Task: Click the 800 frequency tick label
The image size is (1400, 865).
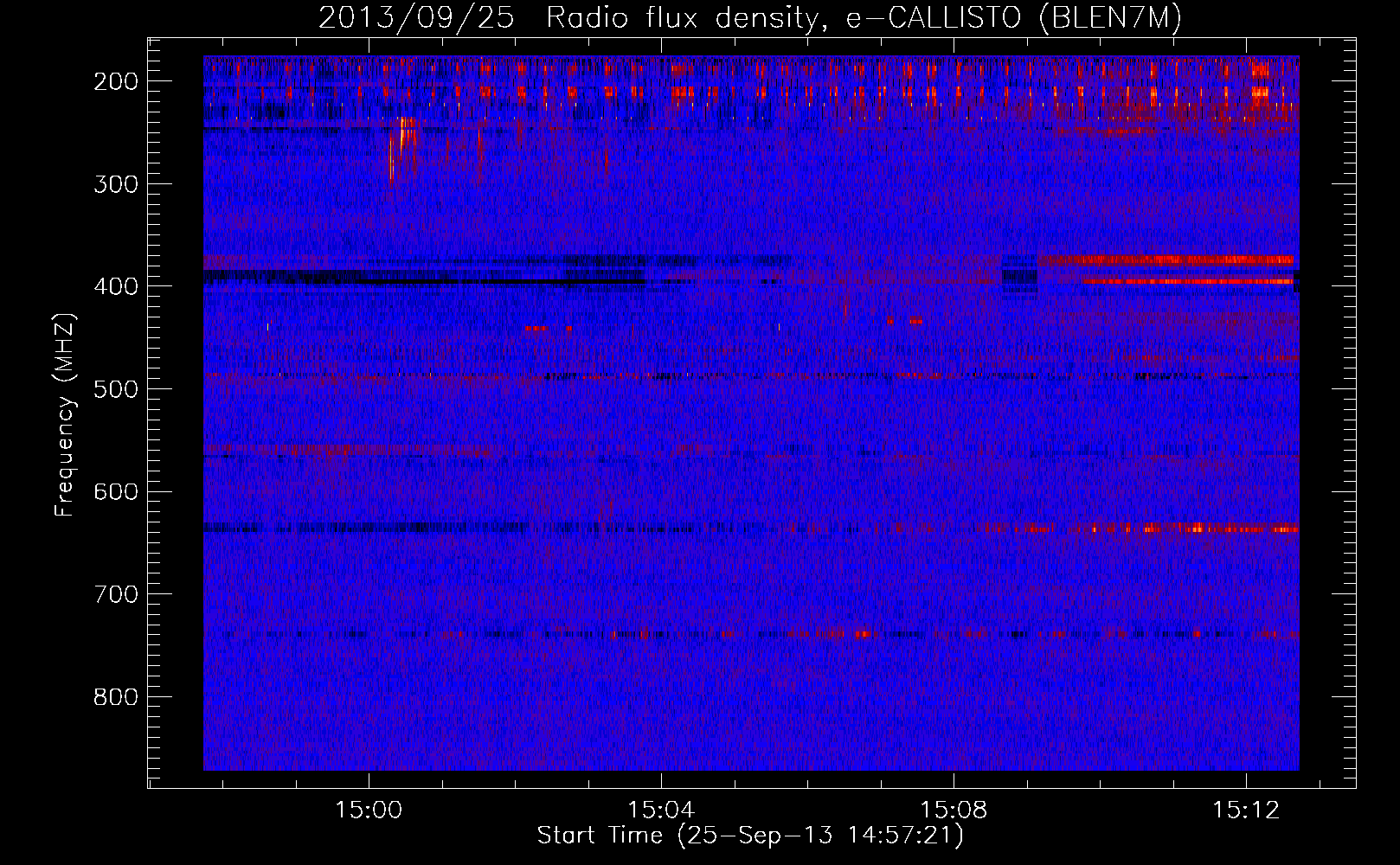Action: (x=115, y=697)
